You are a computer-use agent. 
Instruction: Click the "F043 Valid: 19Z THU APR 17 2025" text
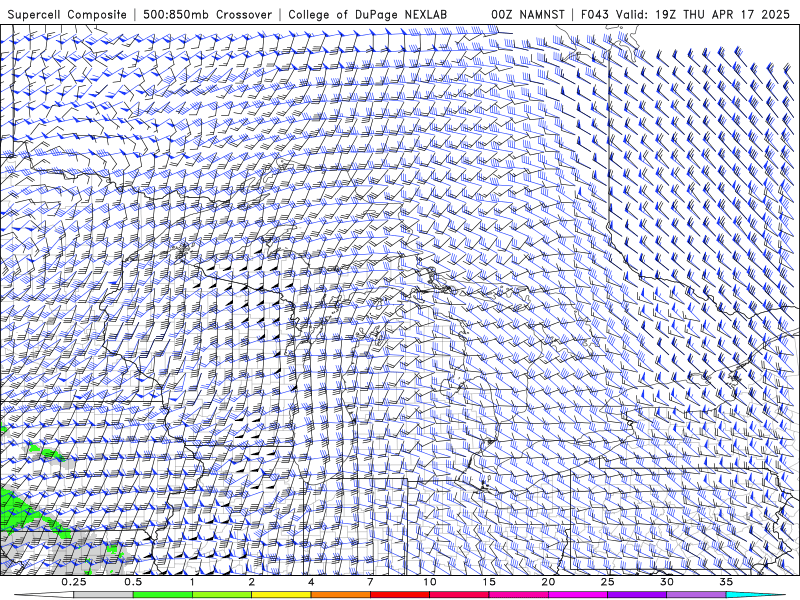tap(685, 15)
